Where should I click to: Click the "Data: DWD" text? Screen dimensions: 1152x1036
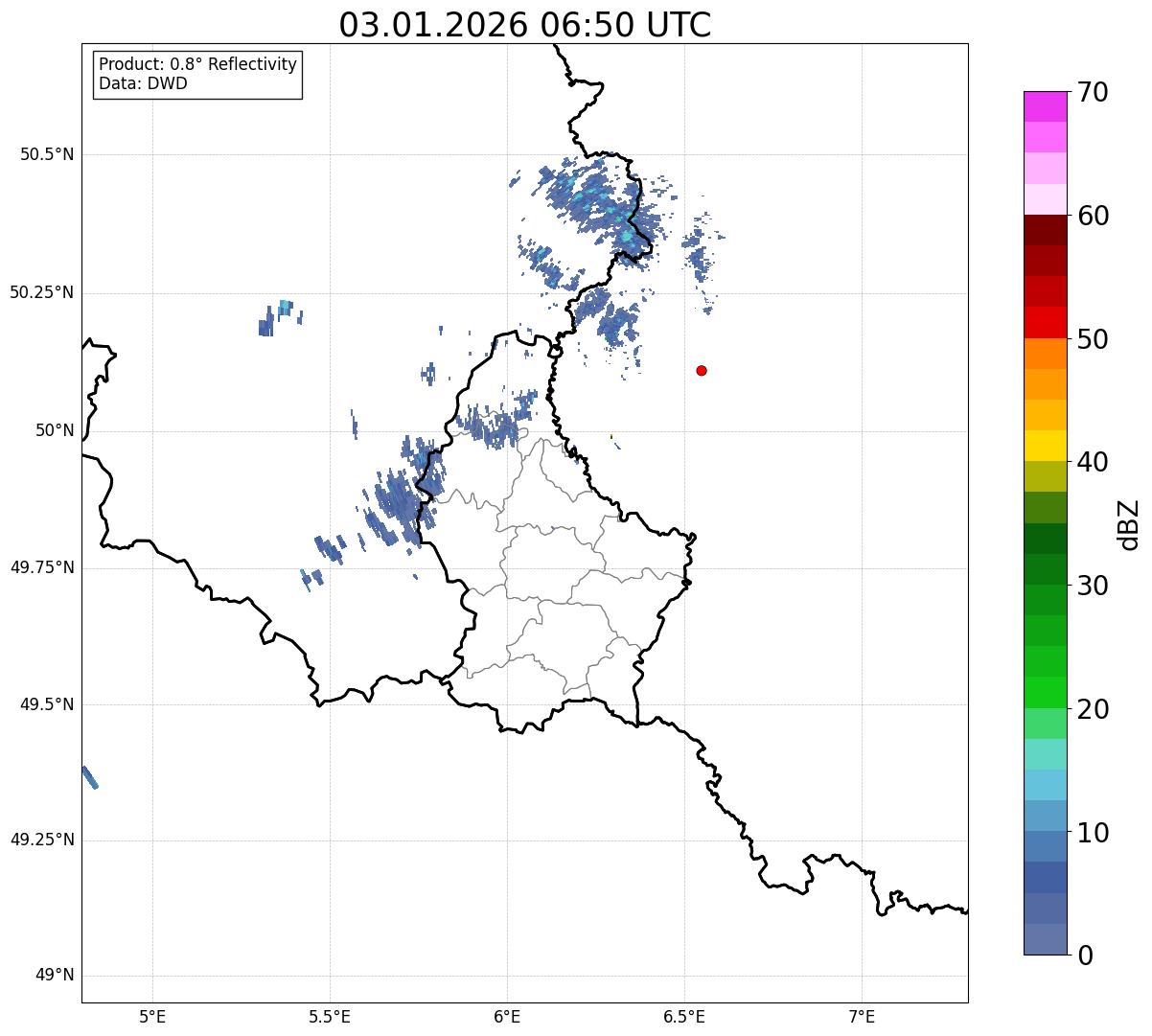pos(143,83)
